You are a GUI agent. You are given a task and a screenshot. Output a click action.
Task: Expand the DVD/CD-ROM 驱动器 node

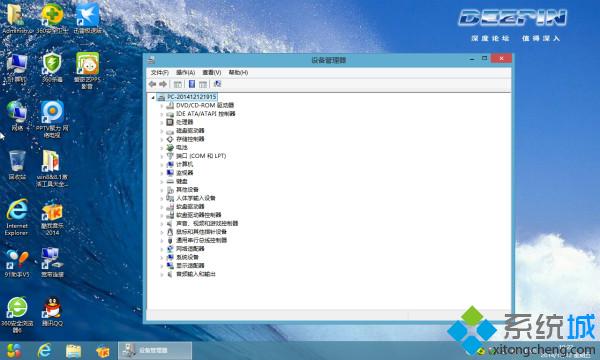161,106
